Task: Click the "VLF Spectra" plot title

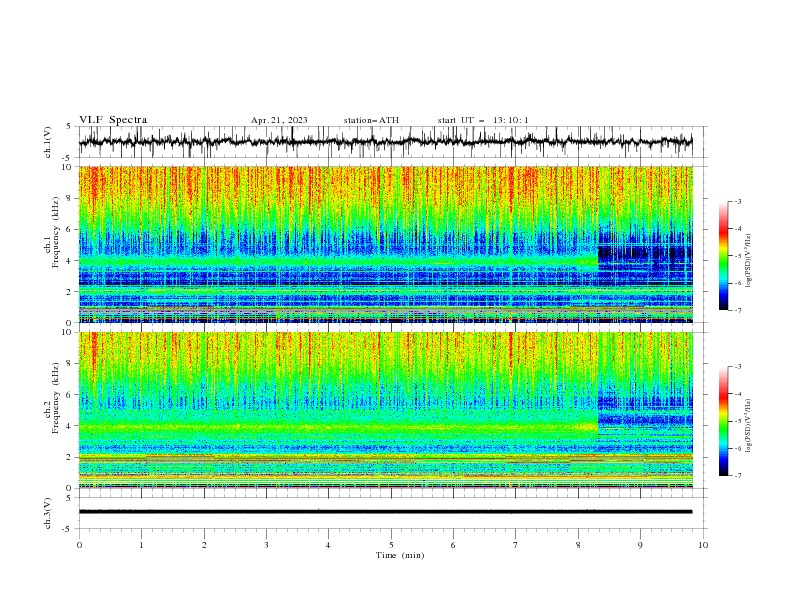Action: [113, 120]
